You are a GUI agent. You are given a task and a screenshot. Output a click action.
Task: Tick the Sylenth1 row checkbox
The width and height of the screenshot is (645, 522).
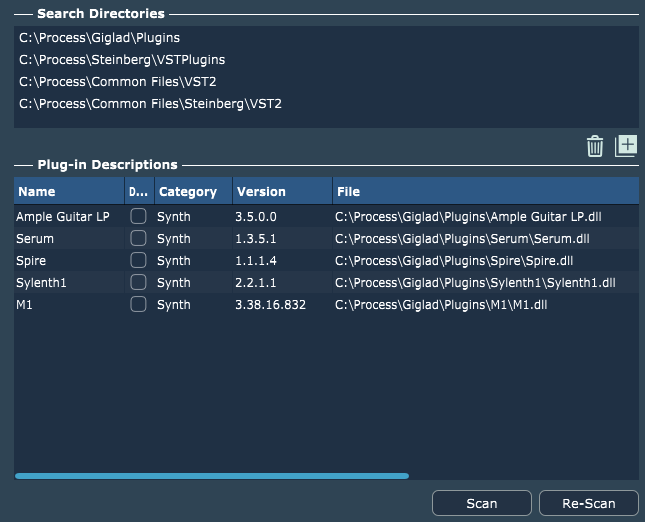coord(138,282)
